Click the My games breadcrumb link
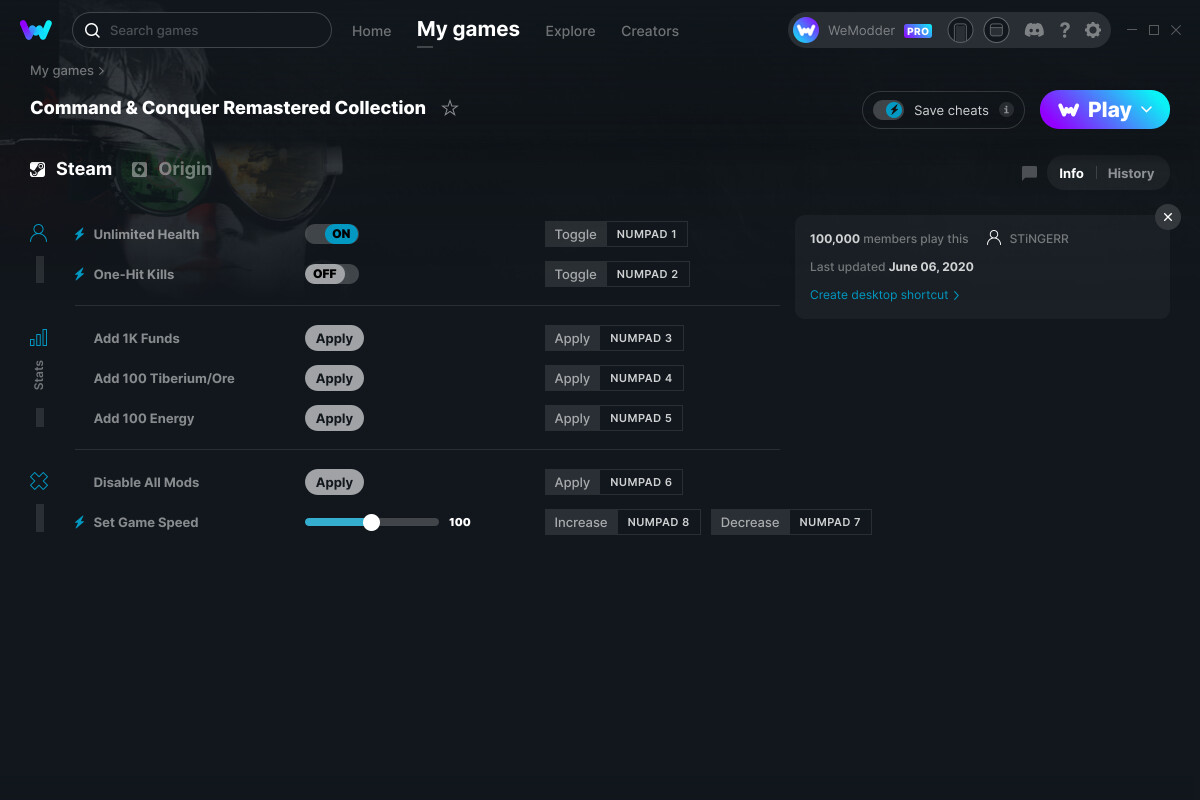 62,71
